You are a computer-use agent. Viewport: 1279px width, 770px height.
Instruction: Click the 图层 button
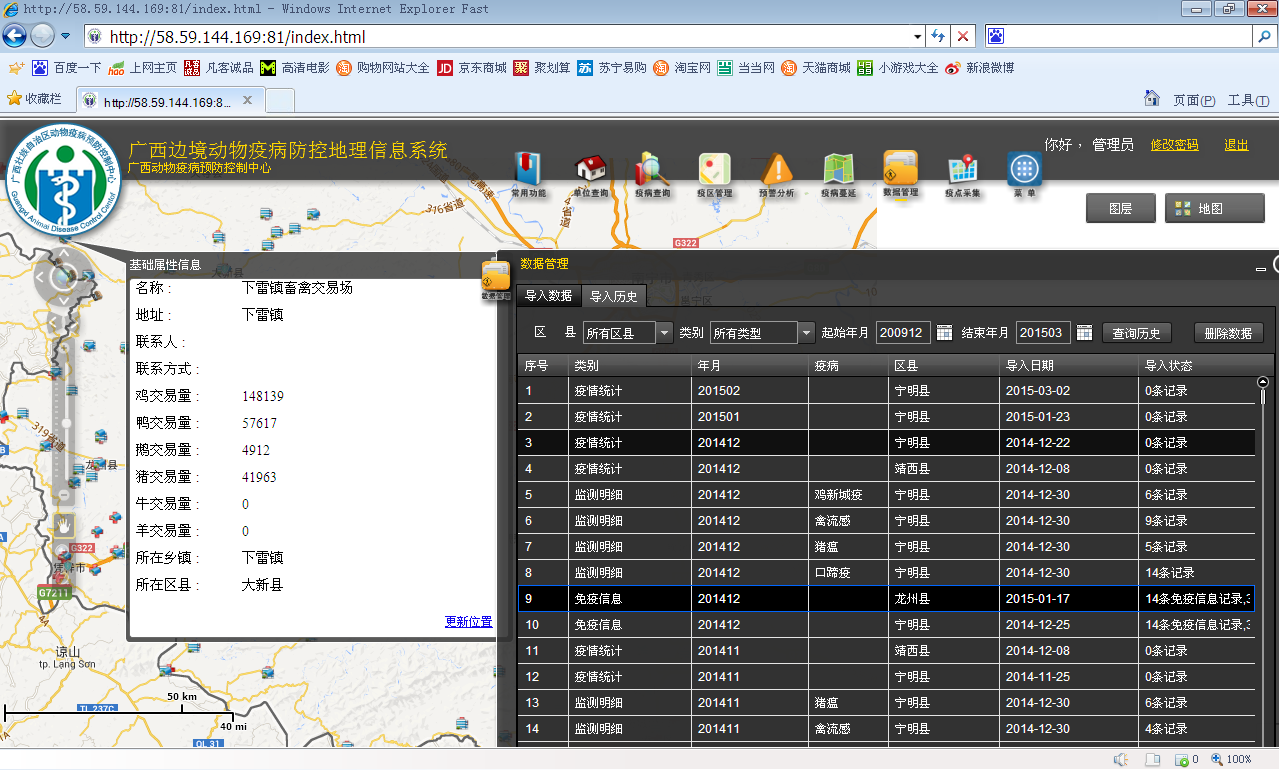point(1120,209)
